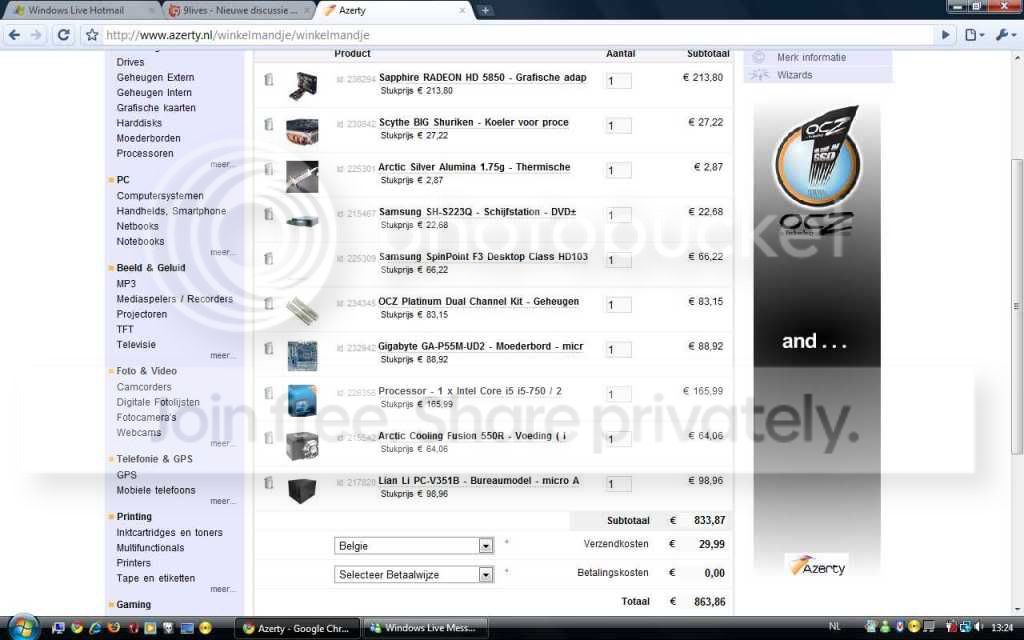Go back with browser back arrow
The height and width of the screenshot is (640, 1024).
(x=14, y=35)
